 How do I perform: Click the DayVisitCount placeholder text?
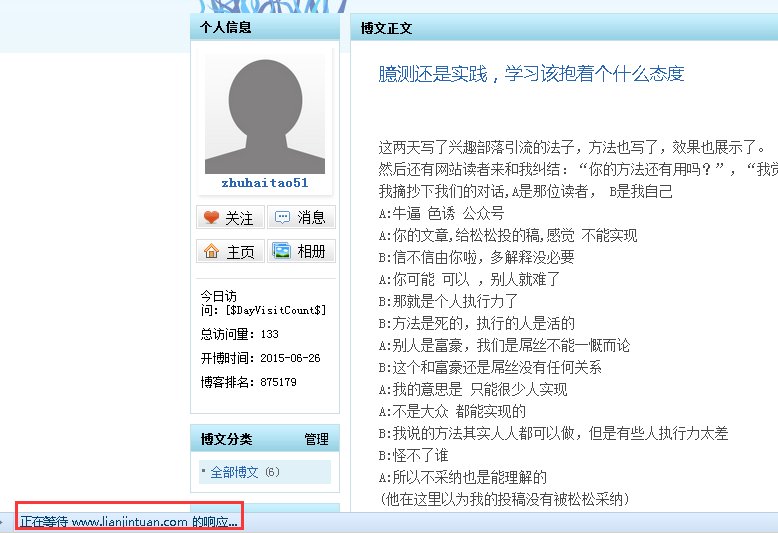(x=275, y=310)
